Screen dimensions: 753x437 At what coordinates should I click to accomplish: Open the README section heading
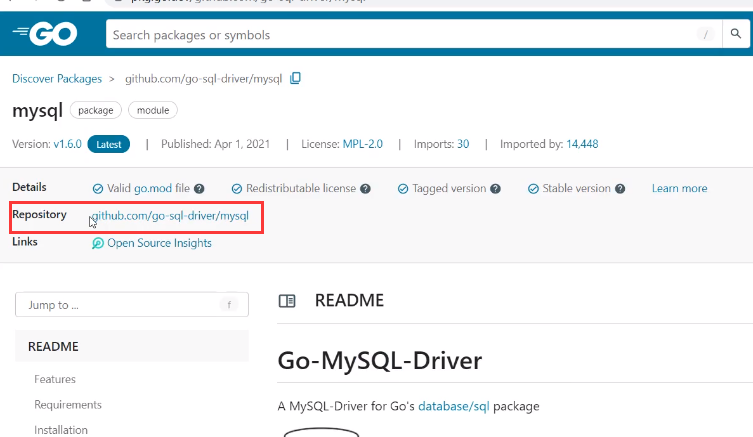[349, 301]
